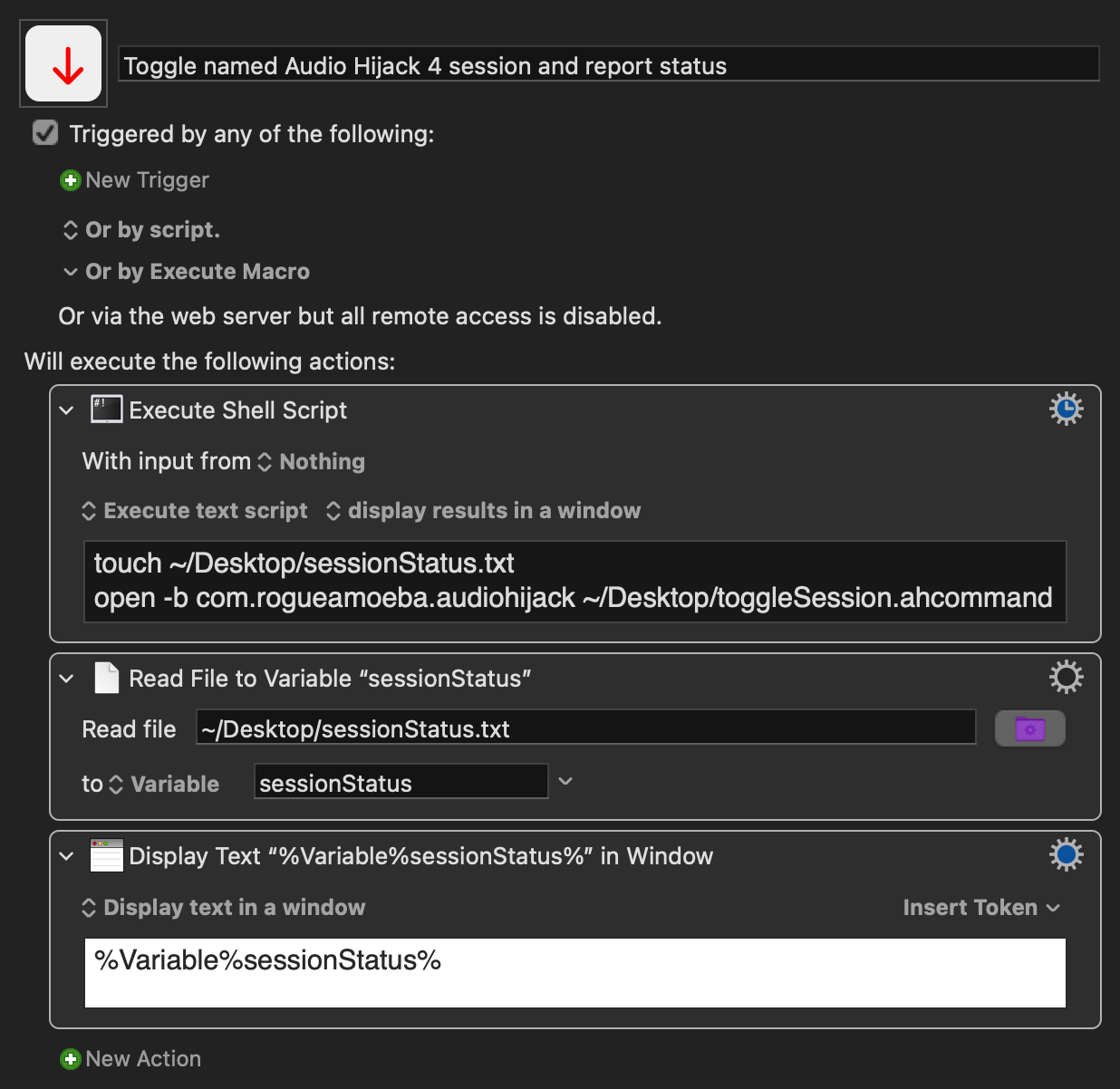Collapse the Read File to Variable action
This screenshot has height=1089, width=1120.
(66, 679)
